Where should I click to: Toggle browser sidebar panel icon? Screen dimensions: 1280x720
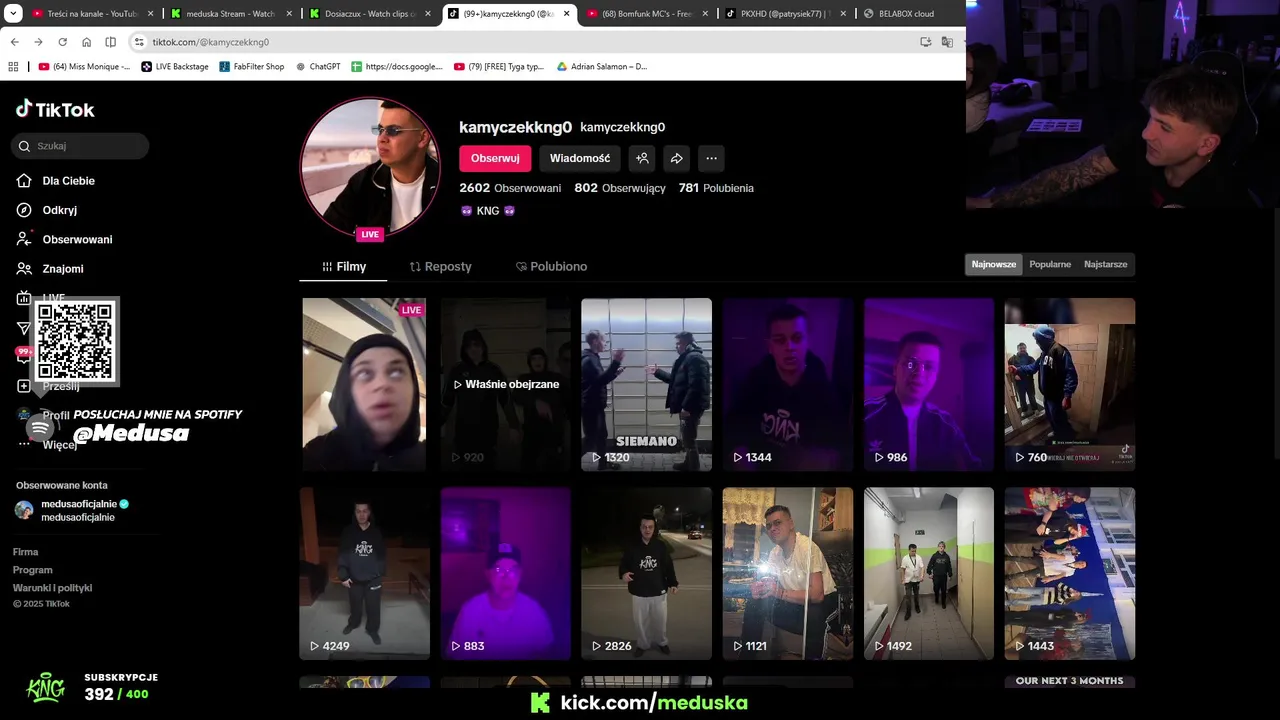click(x=110, y=42)
